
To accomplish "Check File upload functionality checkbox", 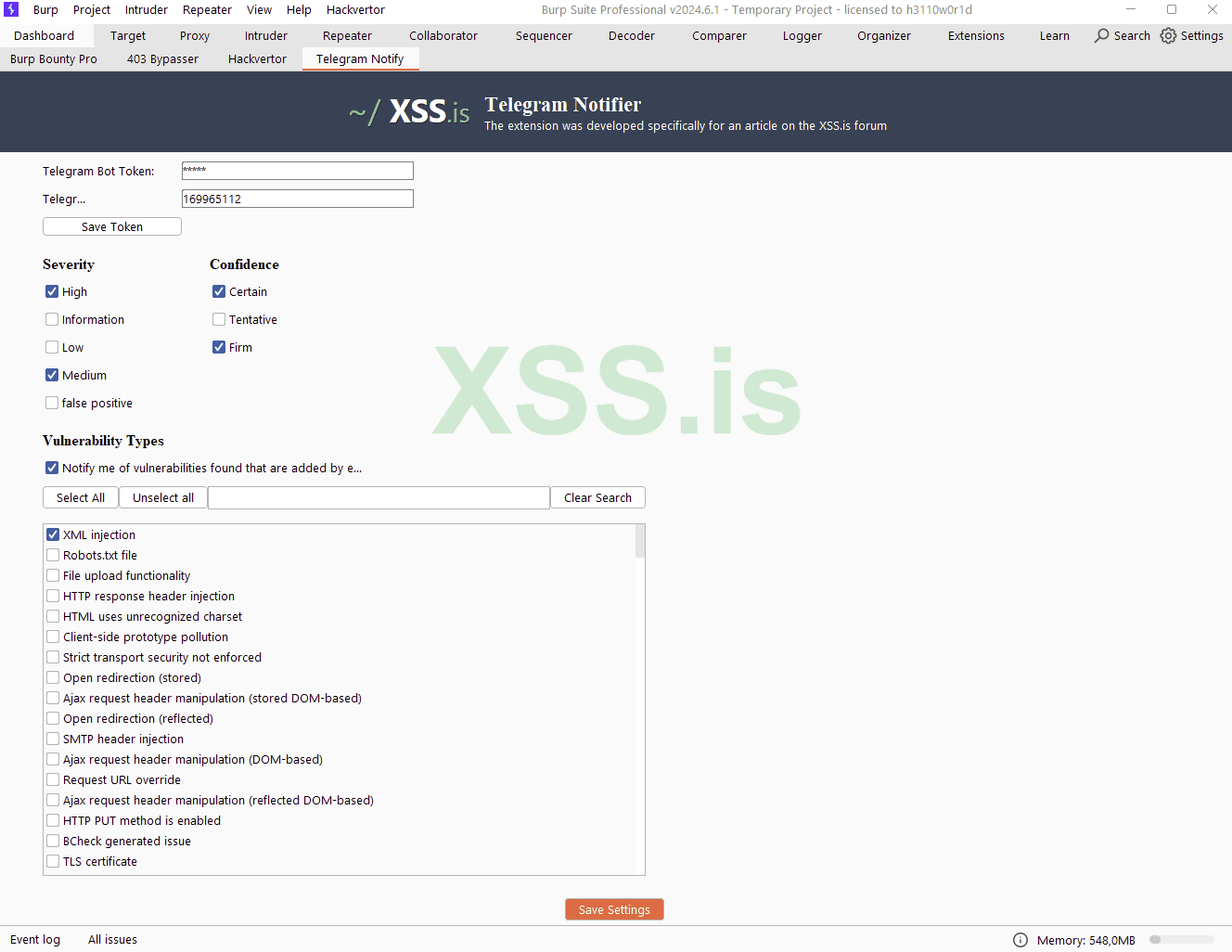I will (53, 575).
